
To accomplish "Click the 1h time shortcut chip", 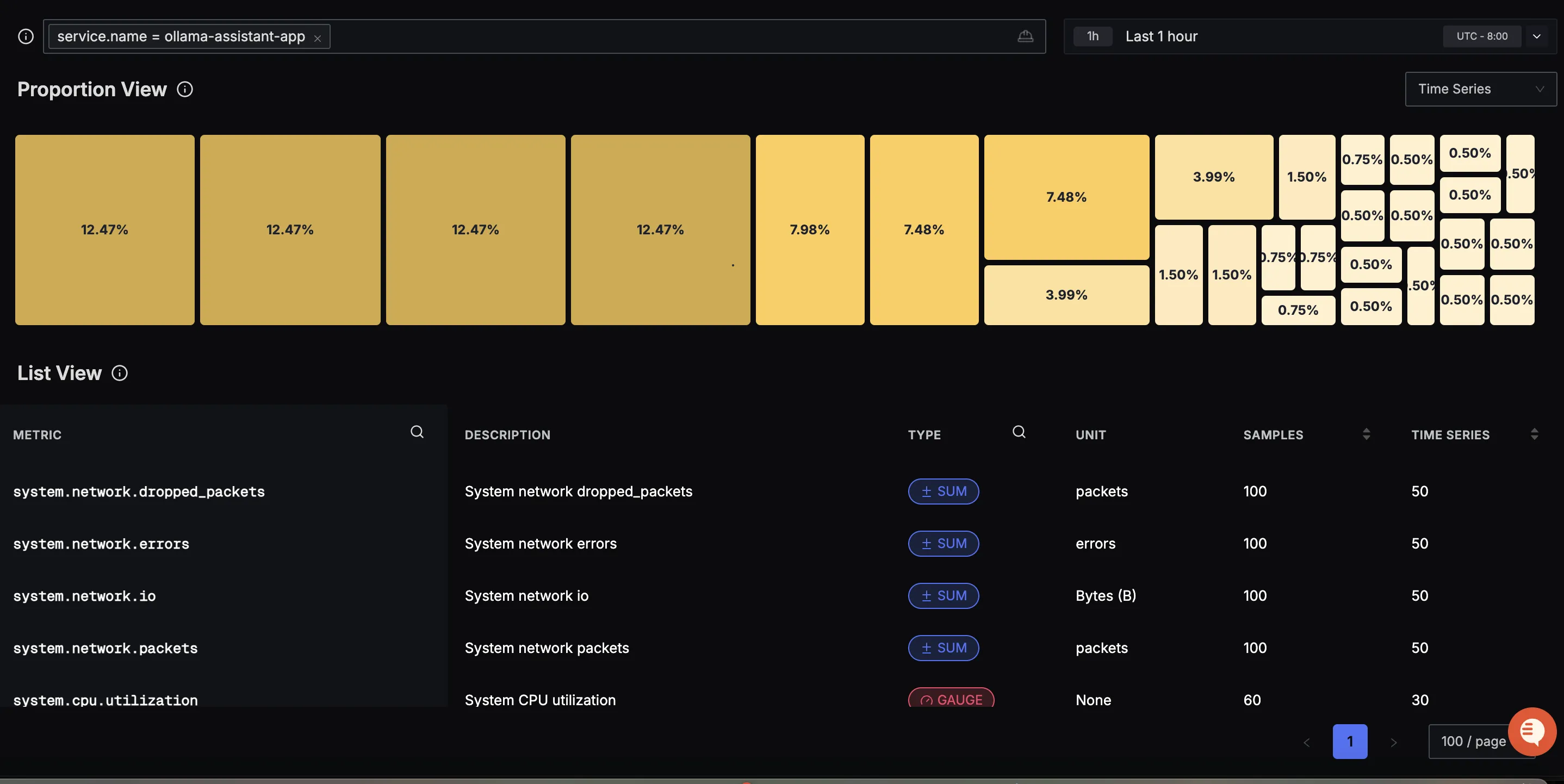I will pos(1093,36).
